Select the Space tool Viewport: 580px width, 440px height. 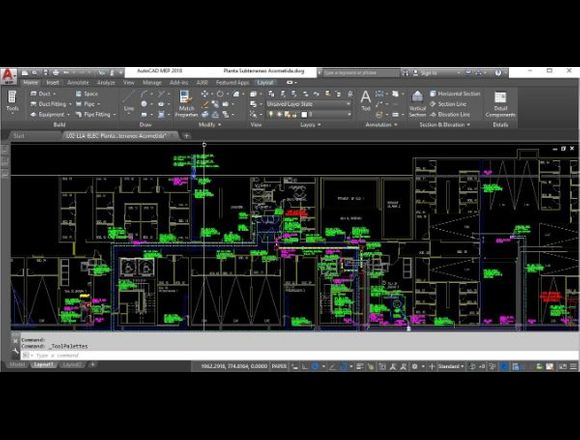[x=87, y=94]
